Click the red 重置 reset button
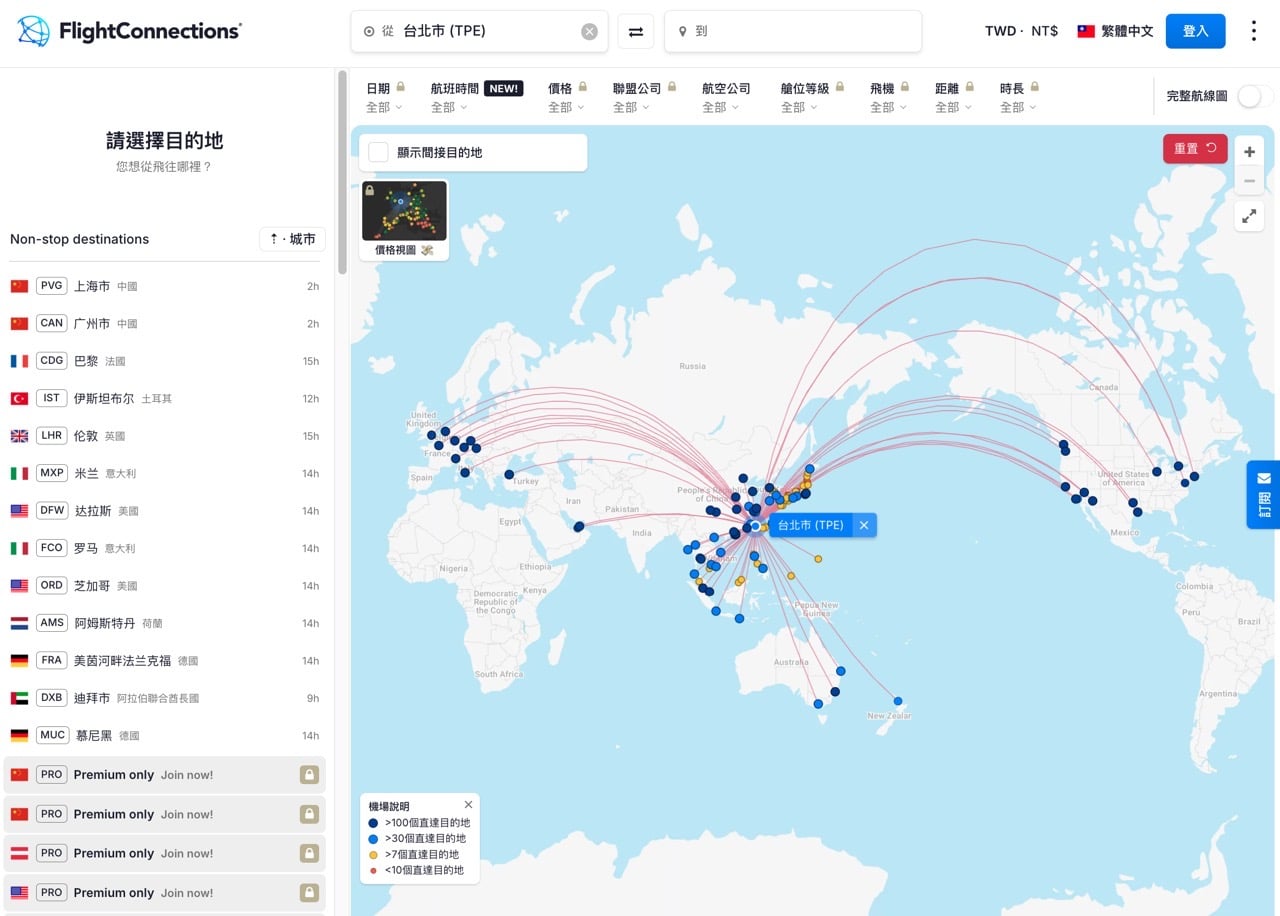The image size is (1280, 916). pos(1195,148)
